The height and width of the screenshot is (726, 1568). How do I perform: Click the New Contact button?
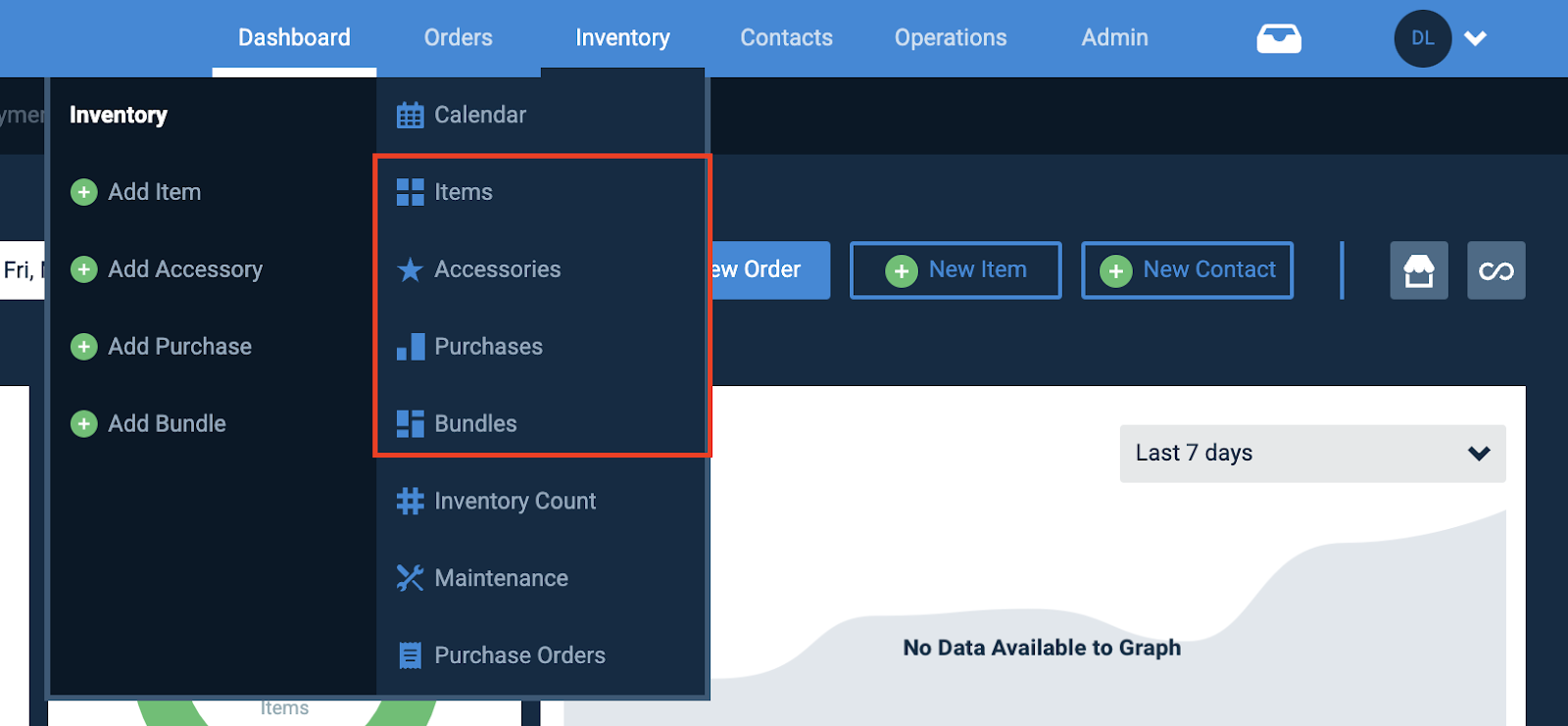[1187, 269]
